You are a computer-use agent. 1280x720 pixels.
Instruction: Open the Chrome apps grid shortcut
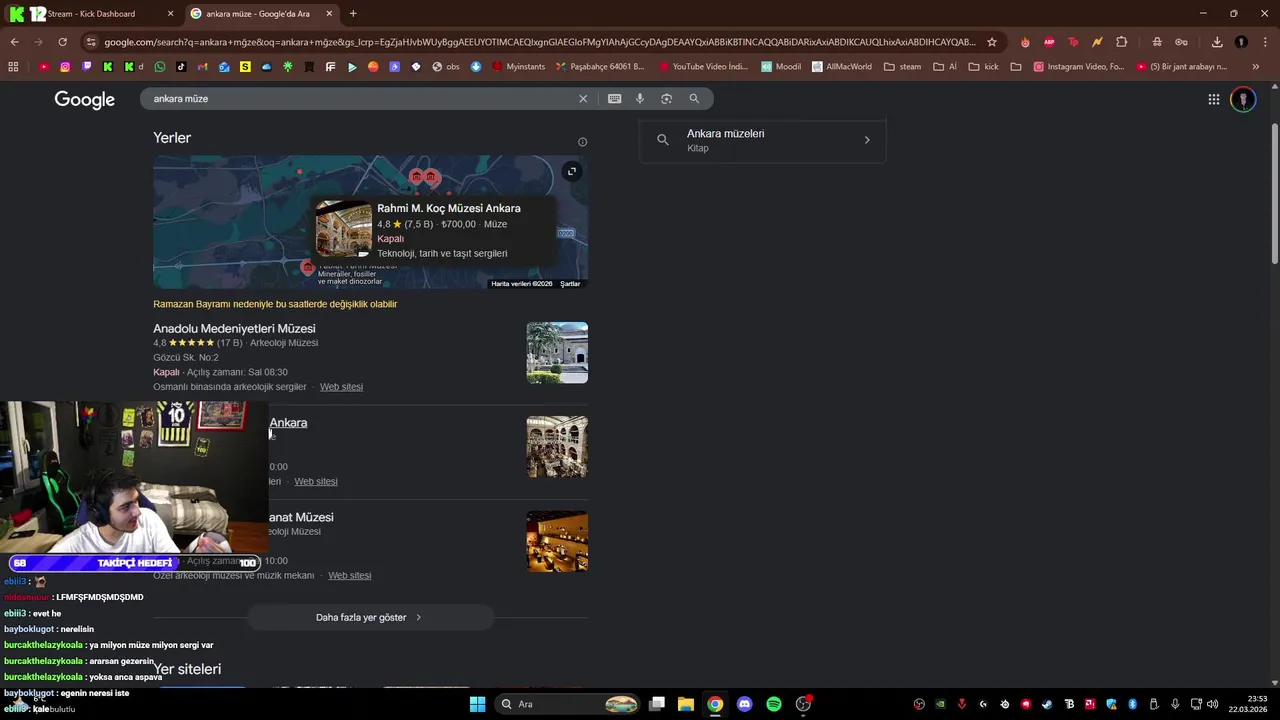[x=13, y=67]
